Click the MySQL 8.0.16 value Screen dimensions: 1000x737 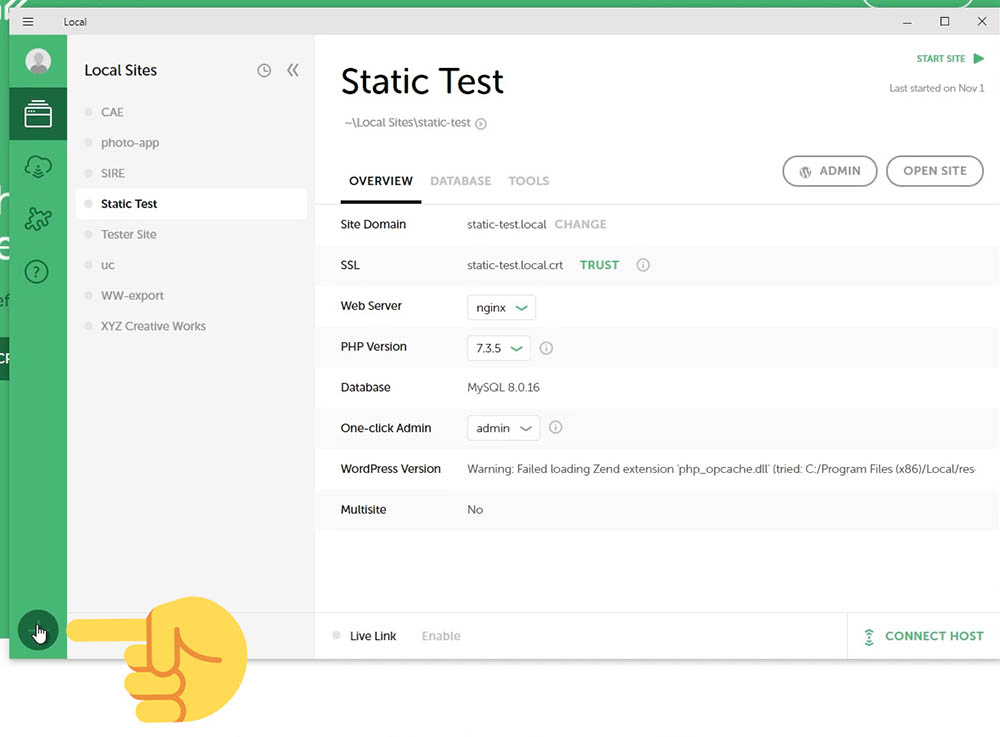(x=503, y=388)
